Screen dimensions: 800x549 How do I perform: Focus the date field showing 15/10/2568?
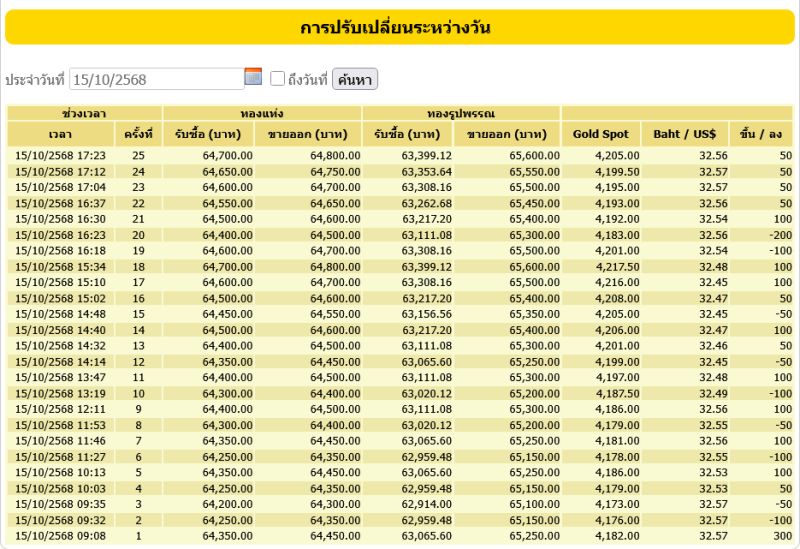click(x=157, y=79)
